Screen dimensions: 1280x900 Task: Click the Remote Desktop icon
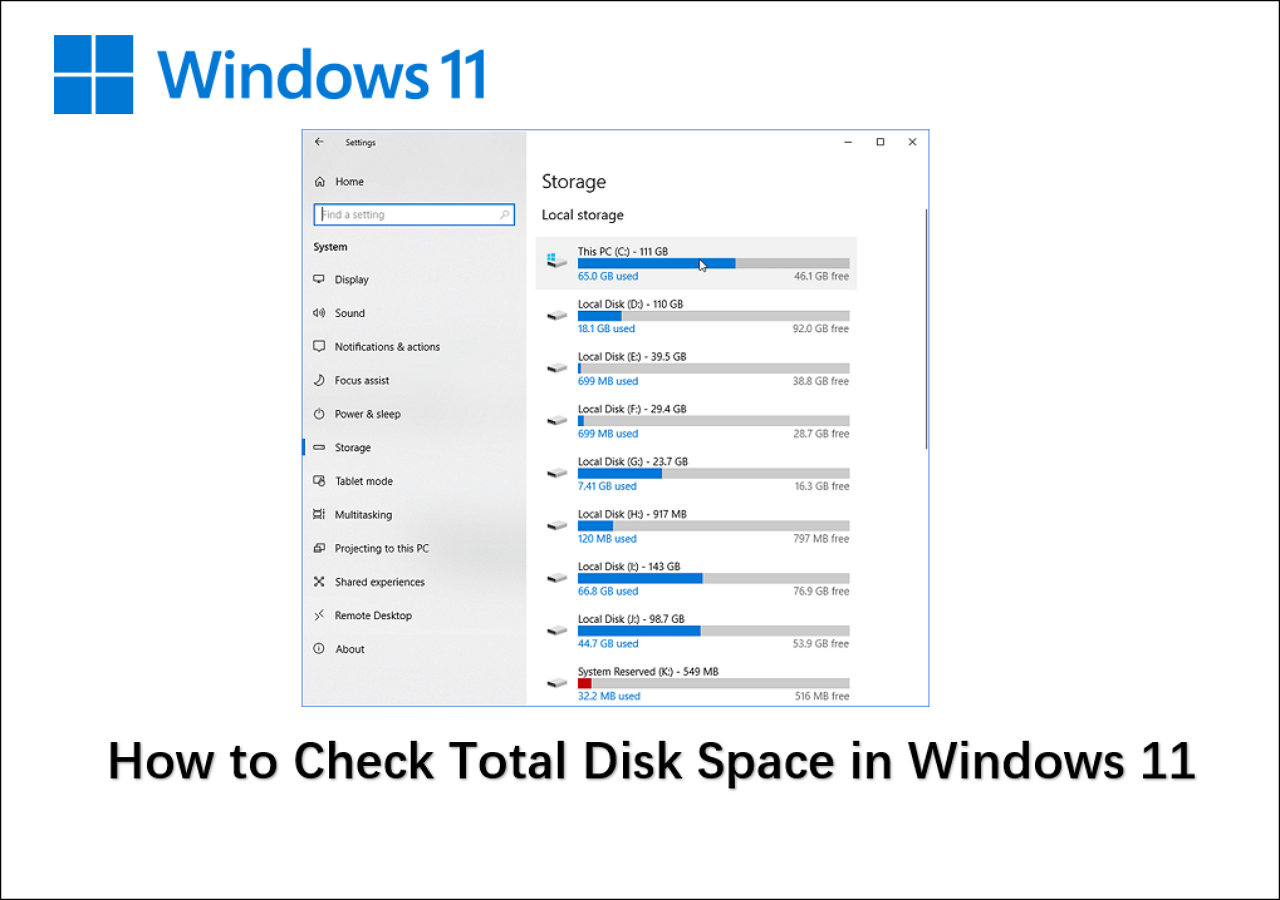[x=319, y=616]
